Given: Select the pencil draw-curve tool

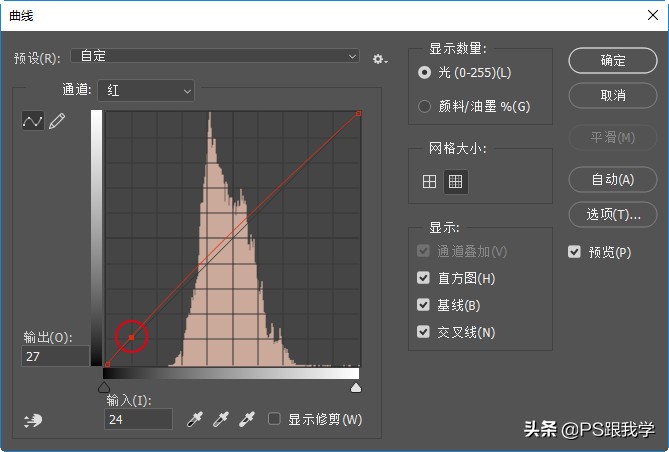Looking at the screenshot, I should 57,121.
